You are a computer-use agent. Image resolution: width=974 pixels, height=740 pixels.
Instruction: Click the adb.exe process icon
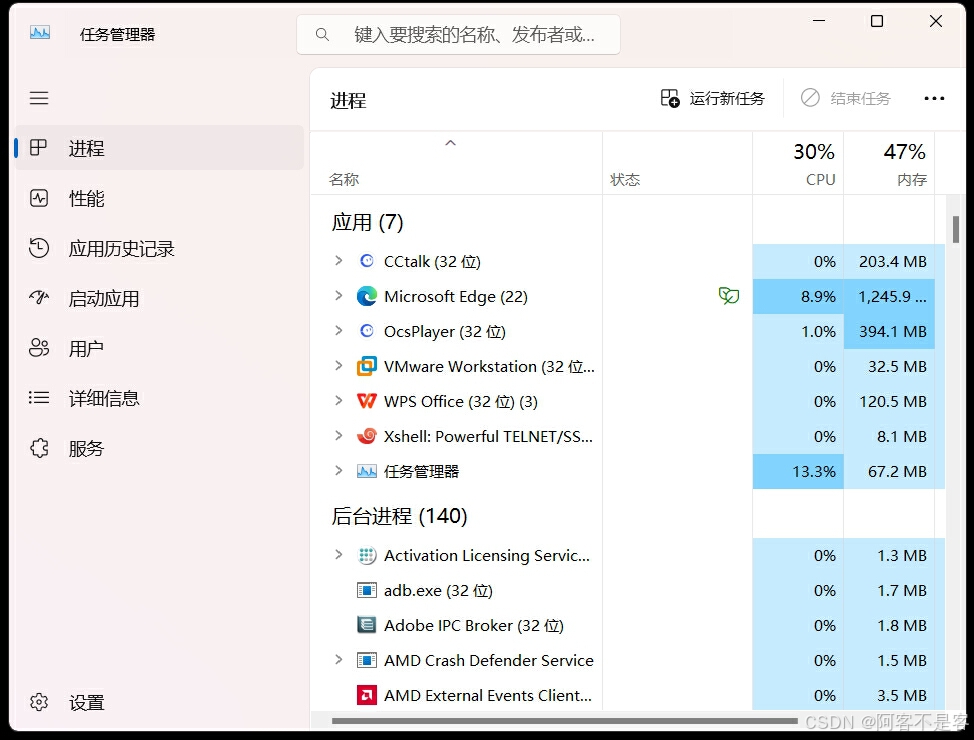[x=366, y=590]
